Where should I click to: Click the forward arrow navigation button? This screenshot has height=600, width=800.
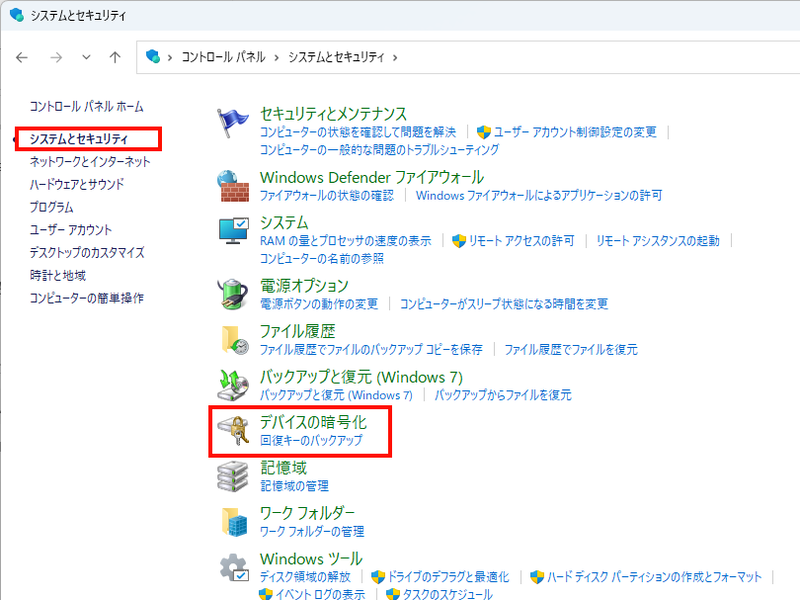click(x=56, y=57)
